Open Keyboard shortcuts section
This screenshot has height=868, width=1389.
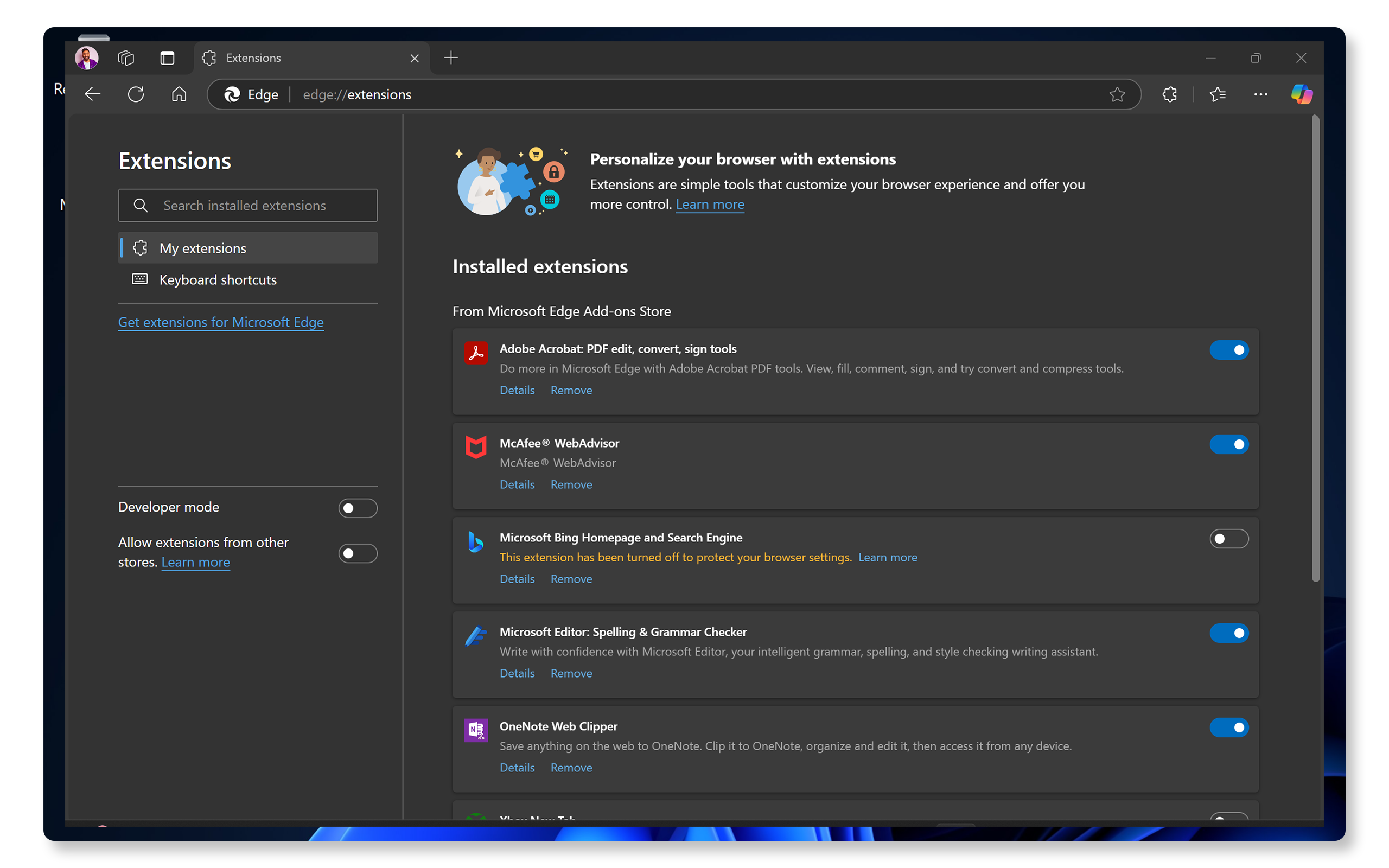248,279
